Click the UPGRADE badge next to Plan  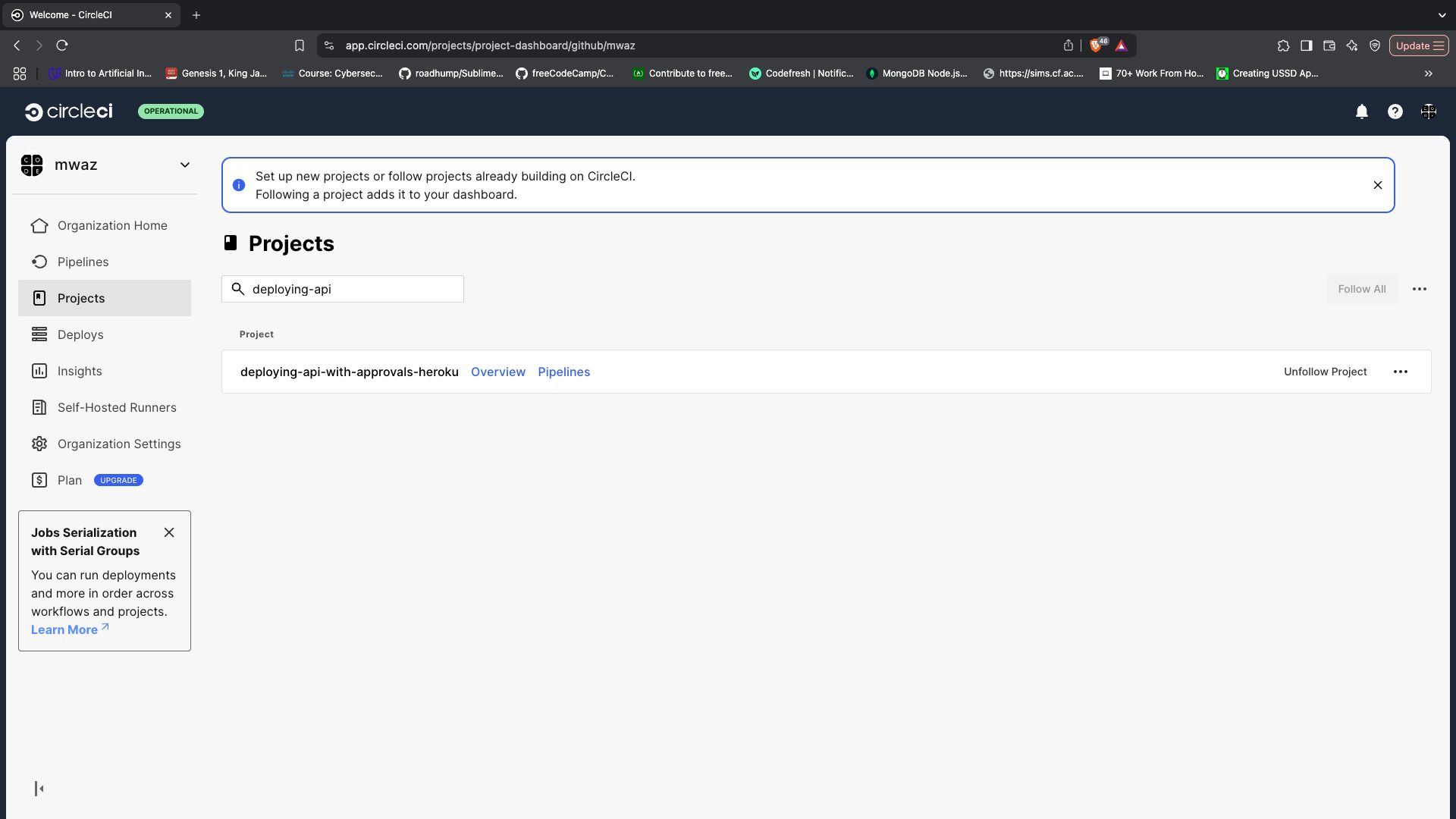[x=118, y=480]
